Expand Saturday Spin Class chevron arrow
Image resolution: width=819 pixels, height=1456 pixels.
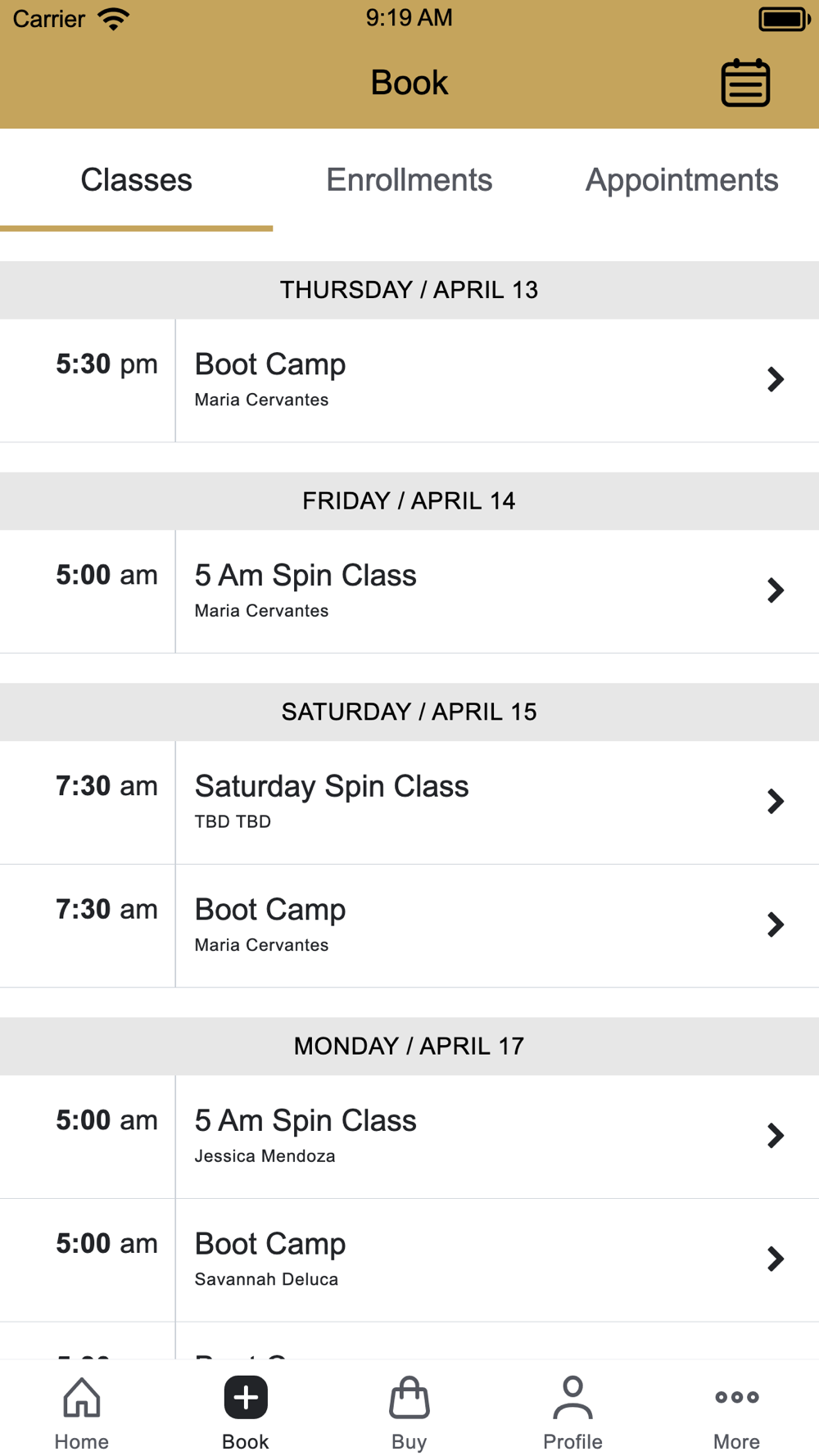775,801
